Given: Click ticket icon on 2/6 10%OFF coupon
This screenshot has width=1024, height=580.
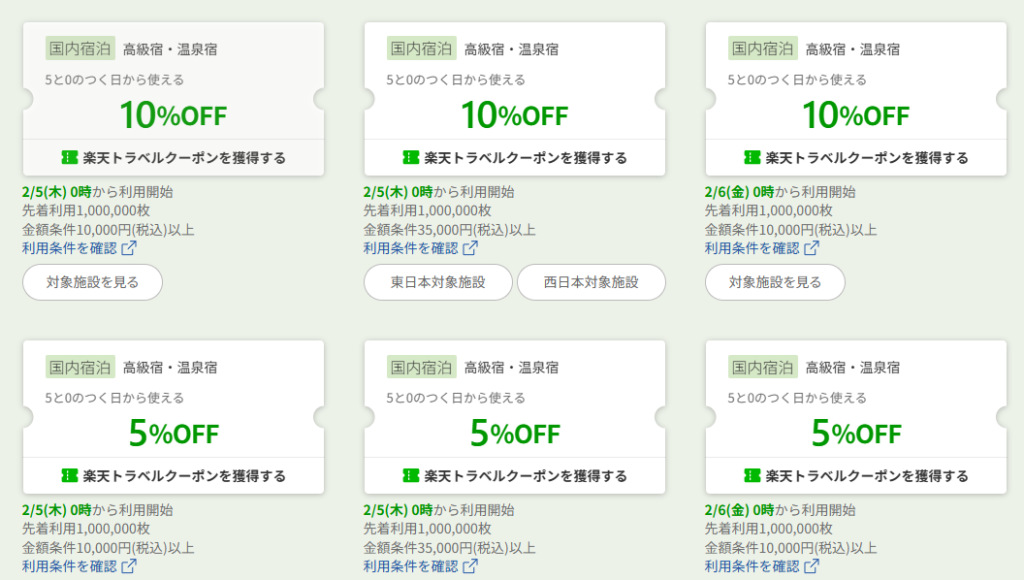Looking at the screenshot, I should point(753,158).
